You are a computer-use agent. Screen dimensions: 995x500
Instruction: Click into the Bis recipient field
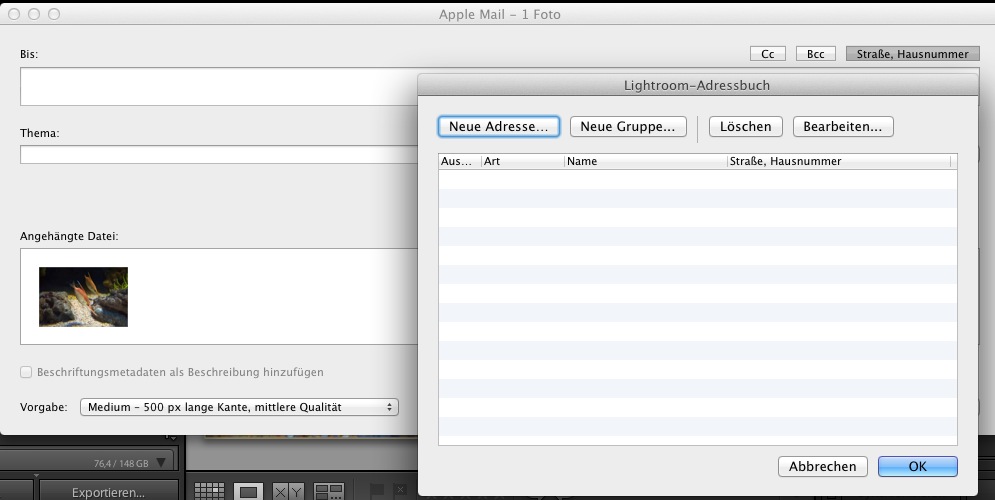click(x=219, y=86)
